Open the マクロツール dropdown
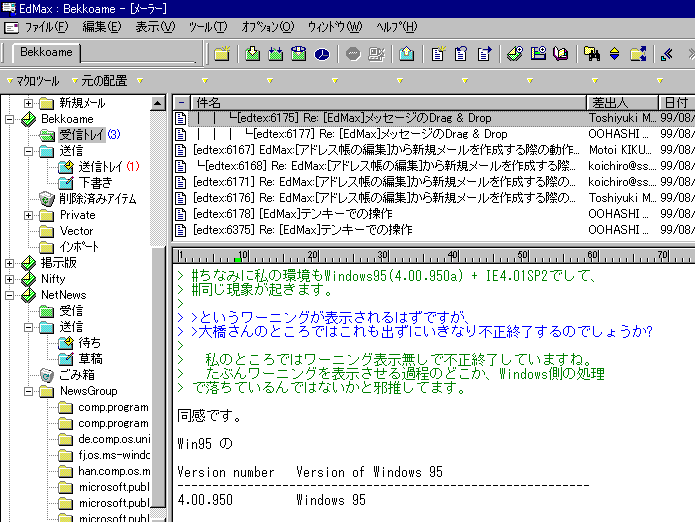 [x=33, y=81]
